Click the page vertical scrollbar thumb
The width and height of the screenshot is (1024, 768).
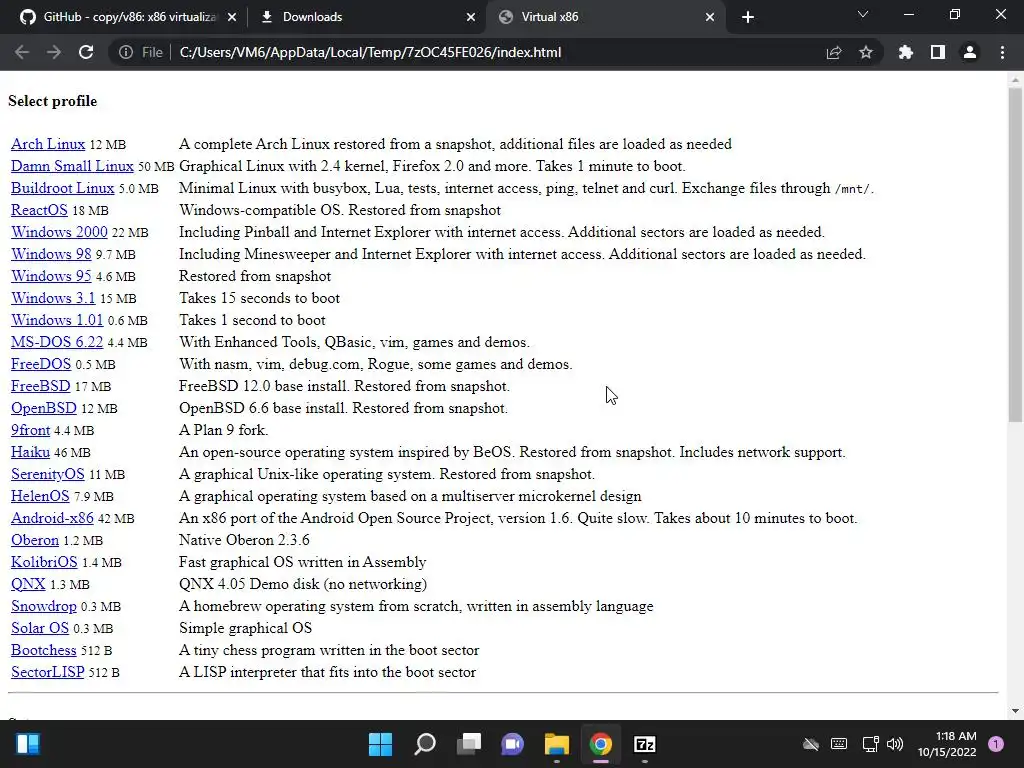coord(1015,255)
